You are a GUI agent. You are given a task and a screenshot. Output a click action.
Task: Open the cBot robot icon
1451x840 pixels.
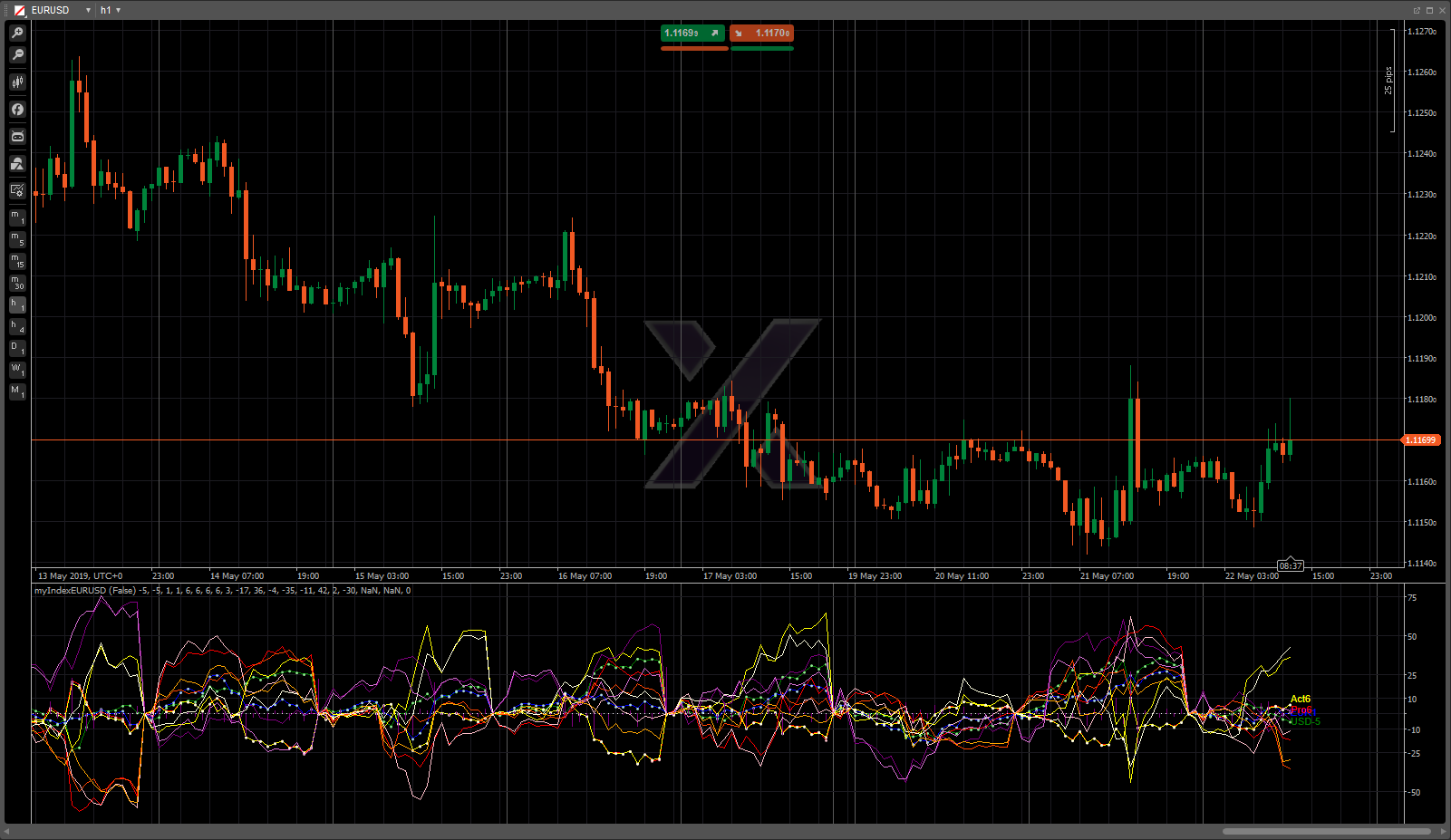[x=17, y=137]
